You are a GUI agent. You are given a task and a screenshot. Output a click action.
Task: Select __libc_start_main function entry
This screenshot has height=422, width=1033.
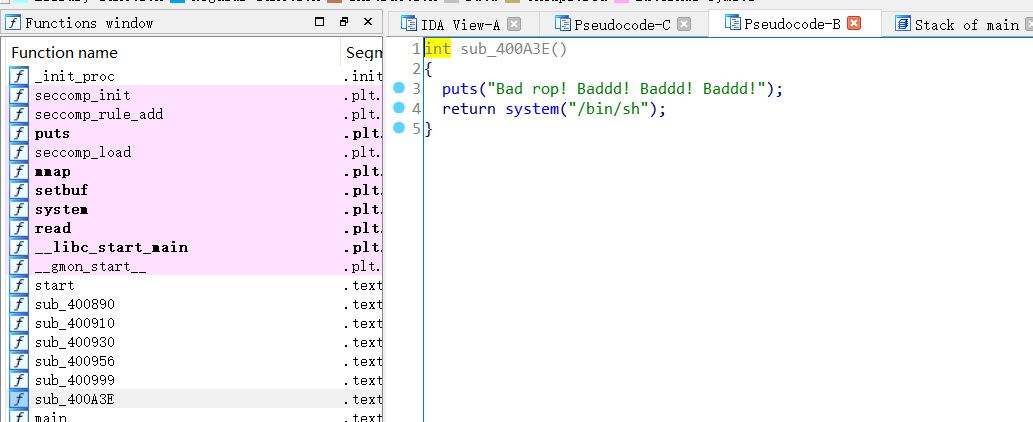[195, 248]
